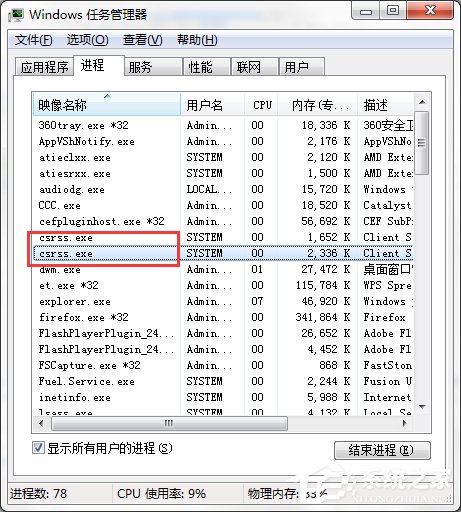Image resolution: width=461 pixels, height=512 pixels.
Task: Minimize the Task Manager window
Action: pos(366,12)
